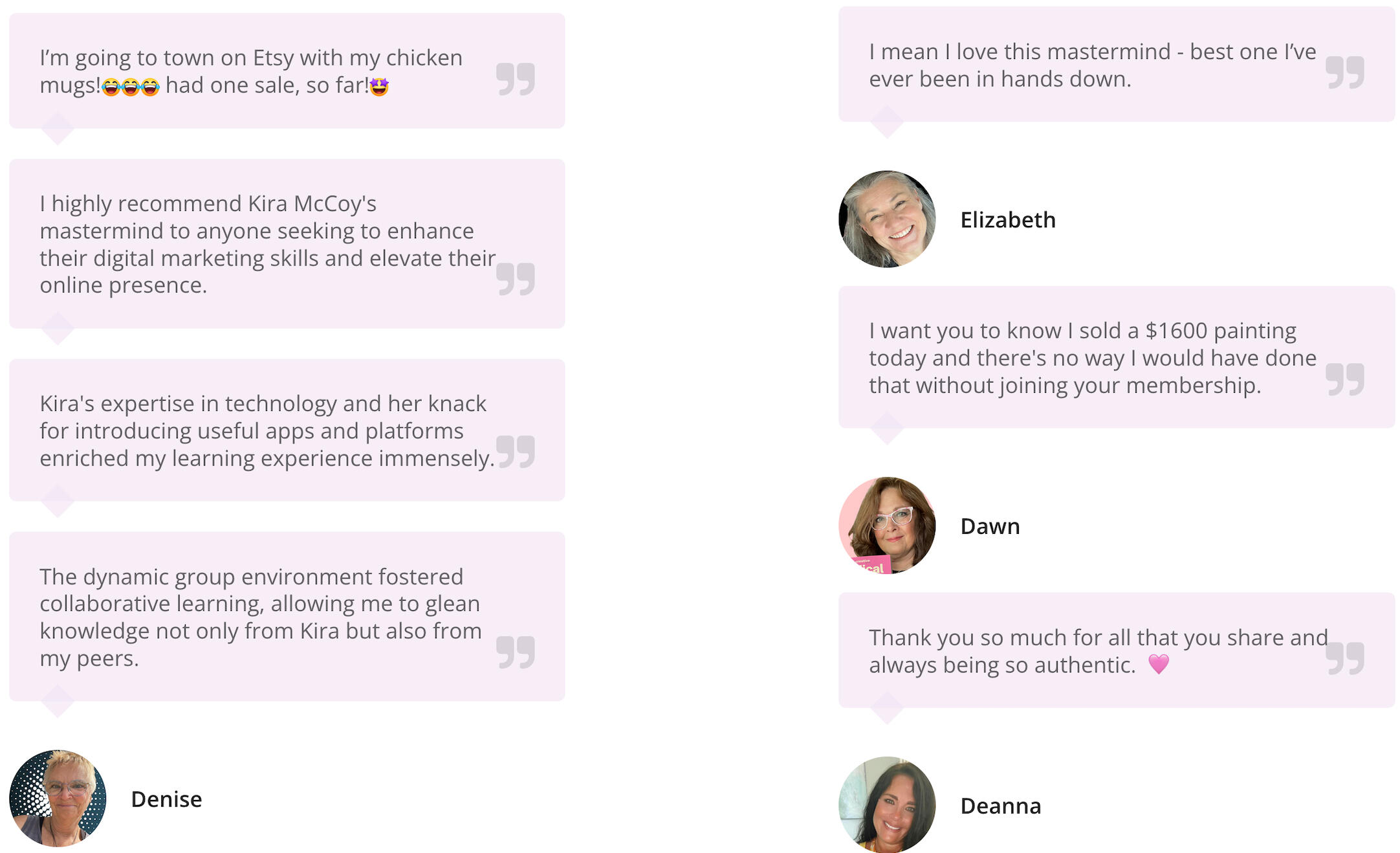Click the quote mark icon on chicken mugs testimonial
1400x853 pixels.
[515, 79]
